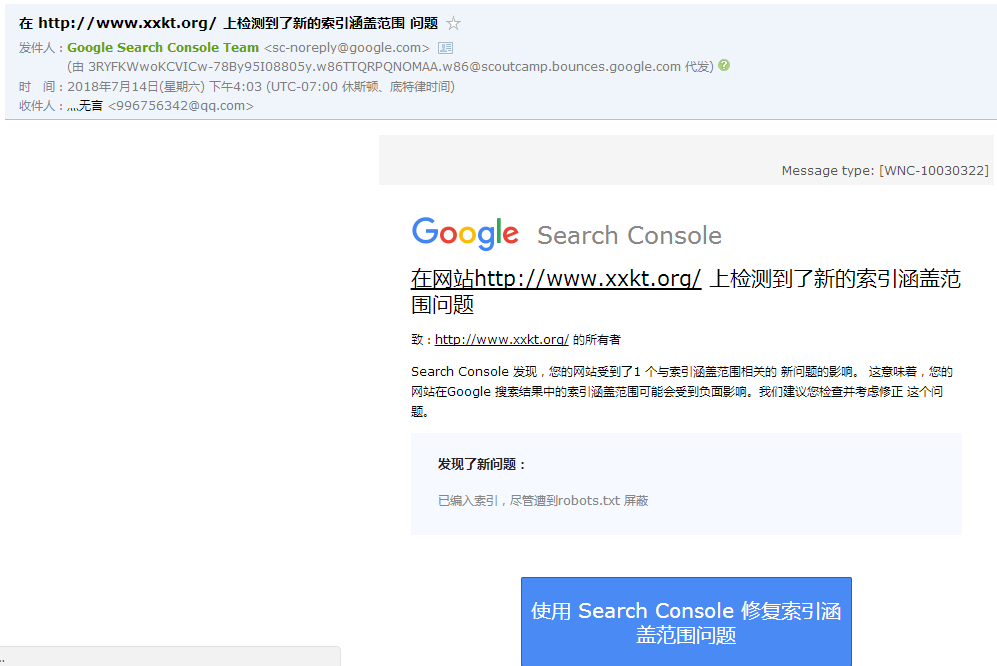Image resolution: width=997 pixels, height=666 pixels.
Task: Click sender name Google Search Console Team
Action: coord(163,48)
